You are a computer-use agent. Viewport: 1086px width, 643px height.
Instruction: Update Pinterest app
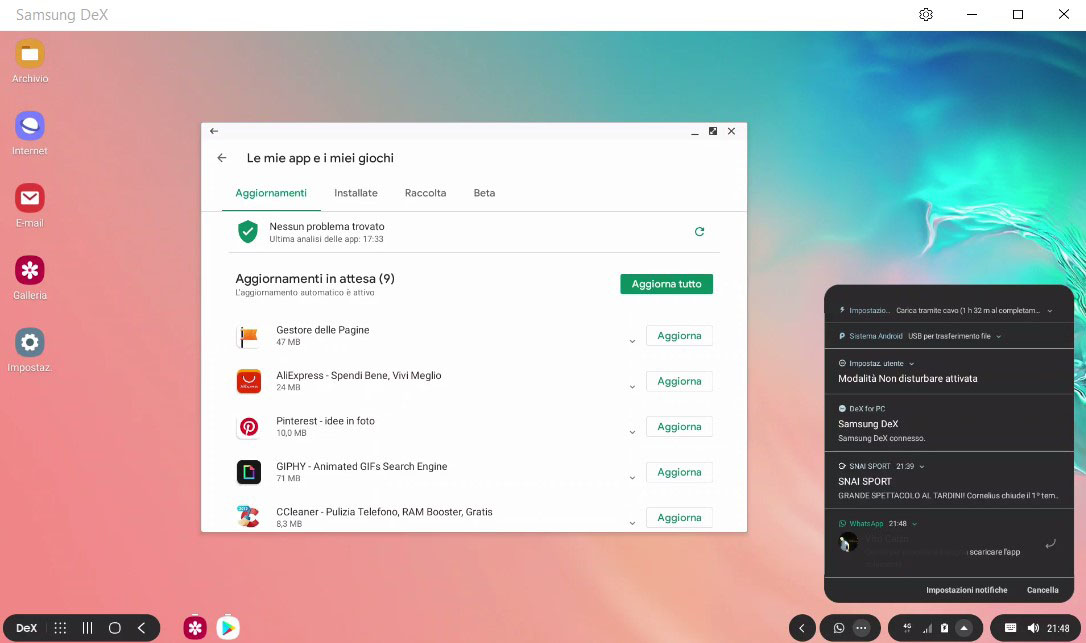[679, 427]
